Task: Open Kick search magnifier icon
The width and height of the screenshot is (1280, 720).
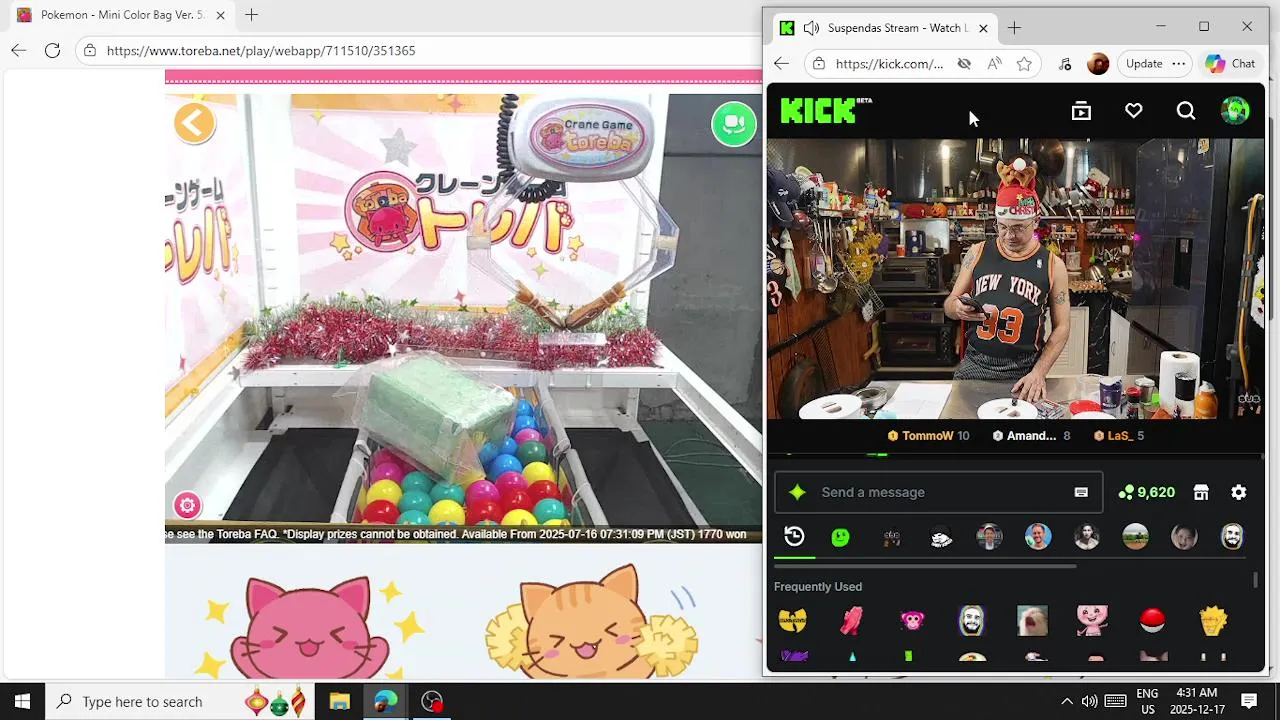Action: pos(1185,111)
